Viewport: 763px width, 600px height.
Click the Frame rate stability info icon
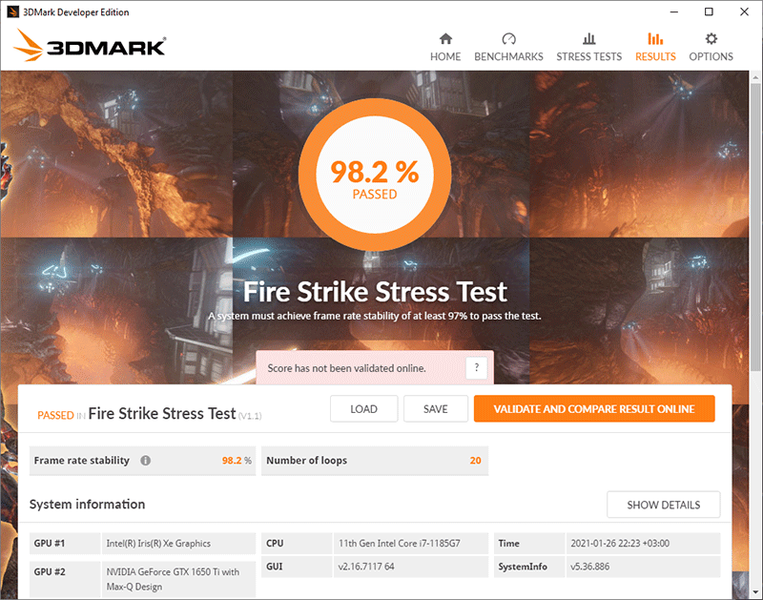145,460
